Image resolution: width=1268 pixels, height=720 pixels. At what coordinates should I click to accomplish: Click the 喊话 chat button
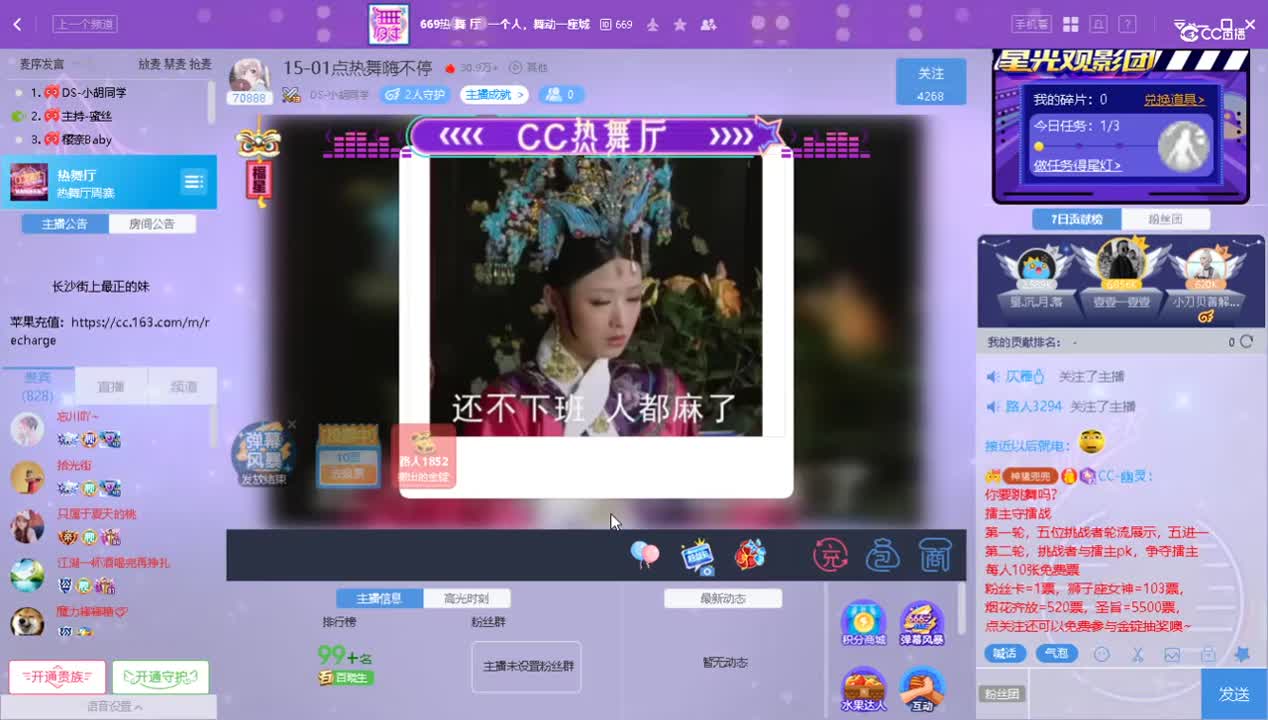(x=1005, y=653)
